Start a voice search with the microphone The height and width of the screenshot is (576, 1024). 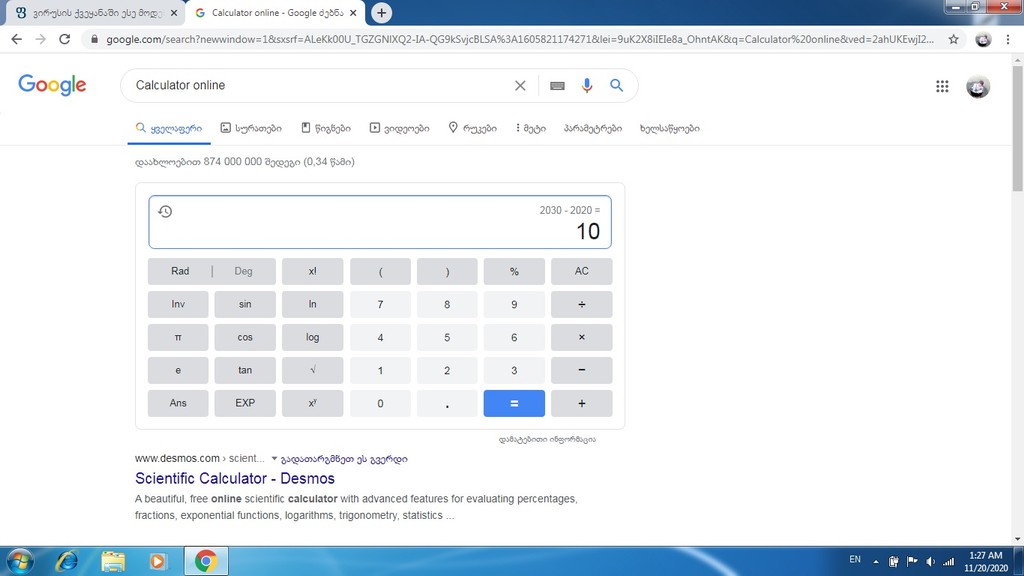587,86
